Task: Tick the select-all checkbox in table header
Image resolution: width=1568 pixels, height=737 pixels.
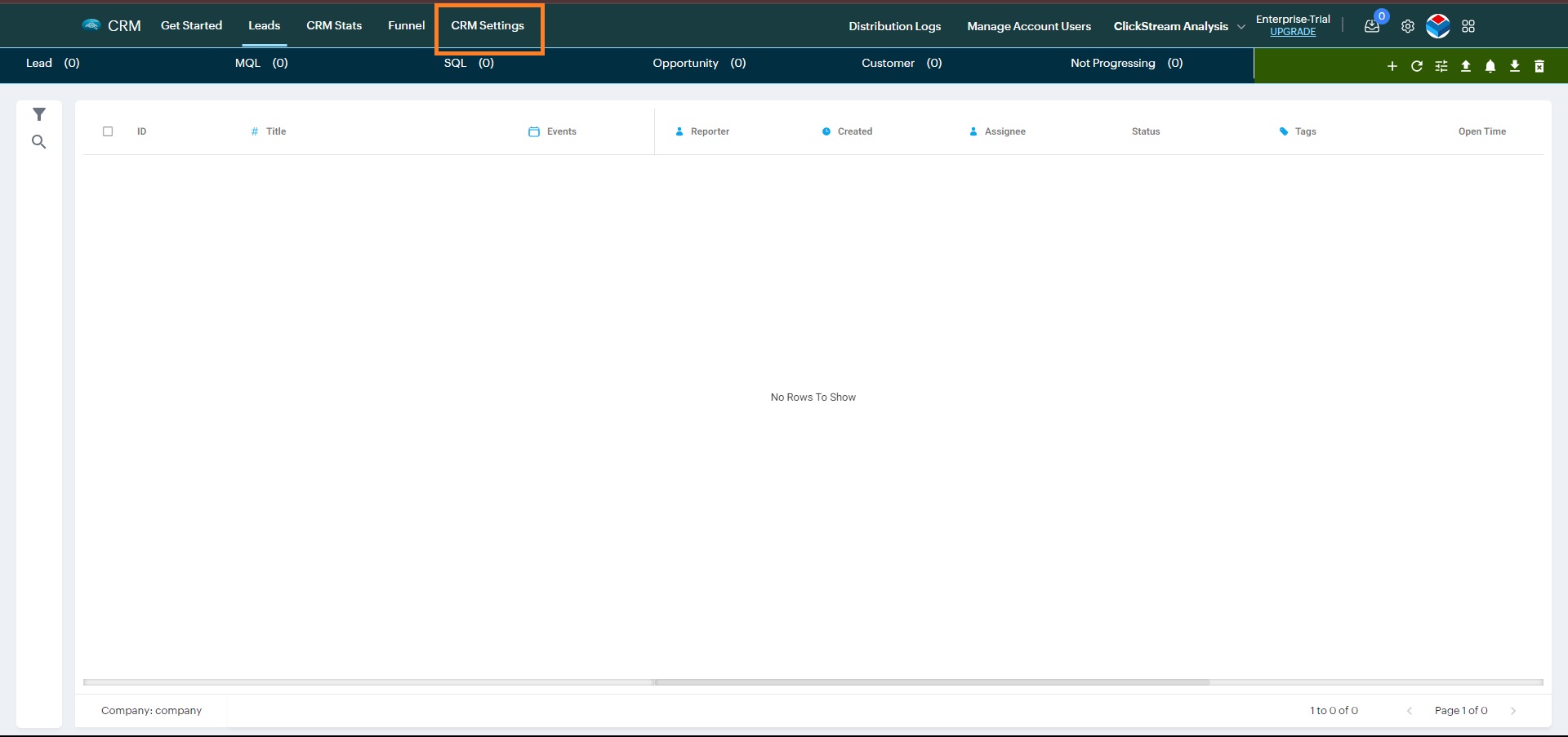Action: point(108,131)
